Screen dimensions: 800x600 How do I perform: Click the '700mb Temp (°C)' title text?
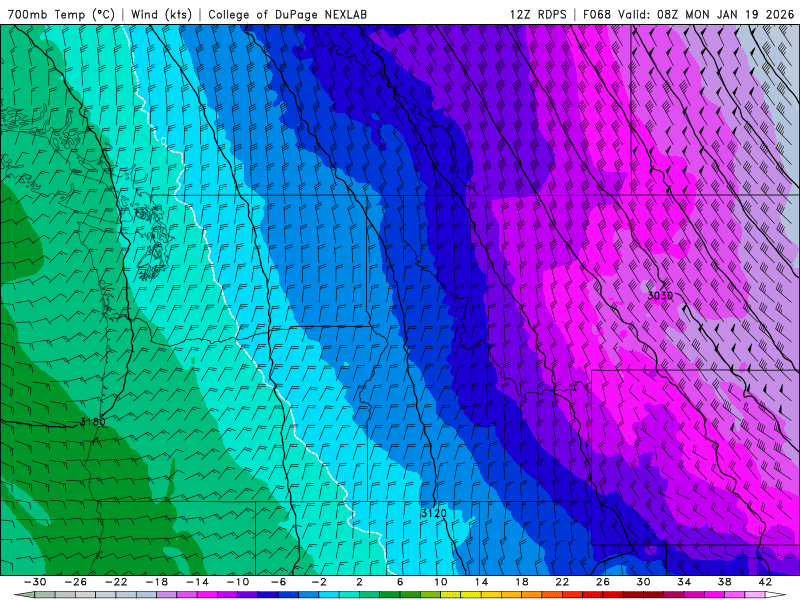click(x=61, y=14)
